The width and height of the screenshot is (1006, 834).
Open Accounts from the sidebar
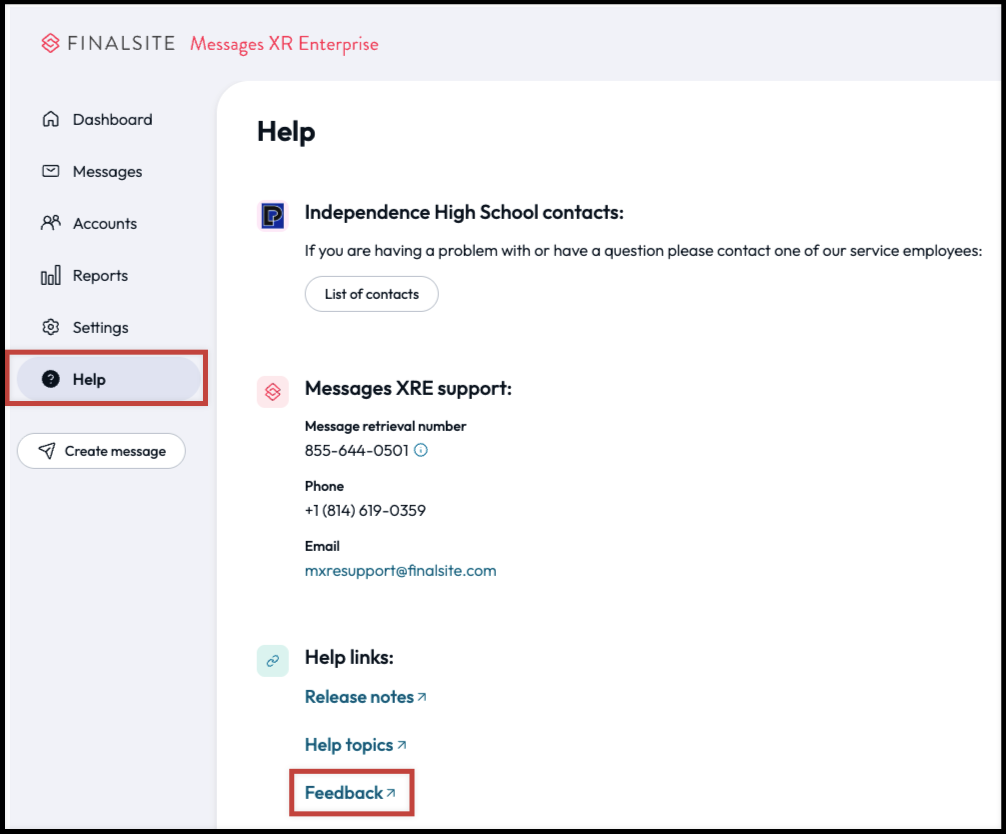point(104,224)
